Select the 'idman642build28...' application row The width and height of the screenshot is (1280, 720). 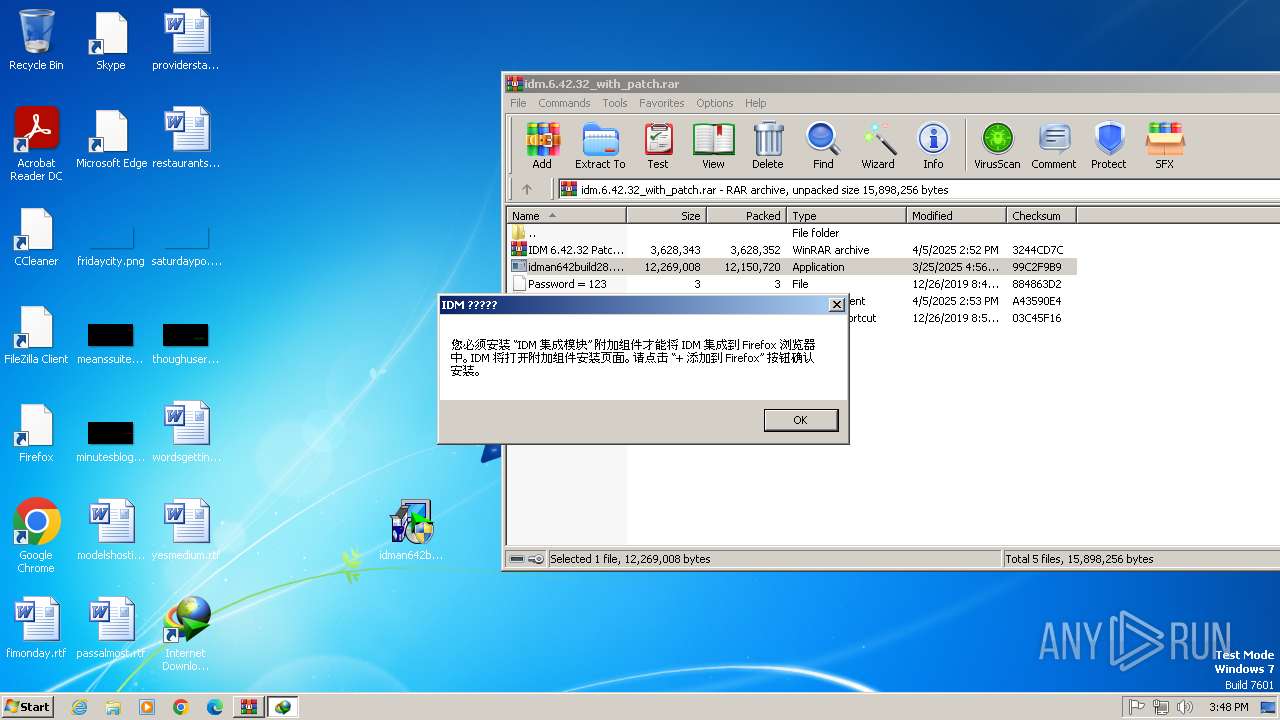click(792, 267)
